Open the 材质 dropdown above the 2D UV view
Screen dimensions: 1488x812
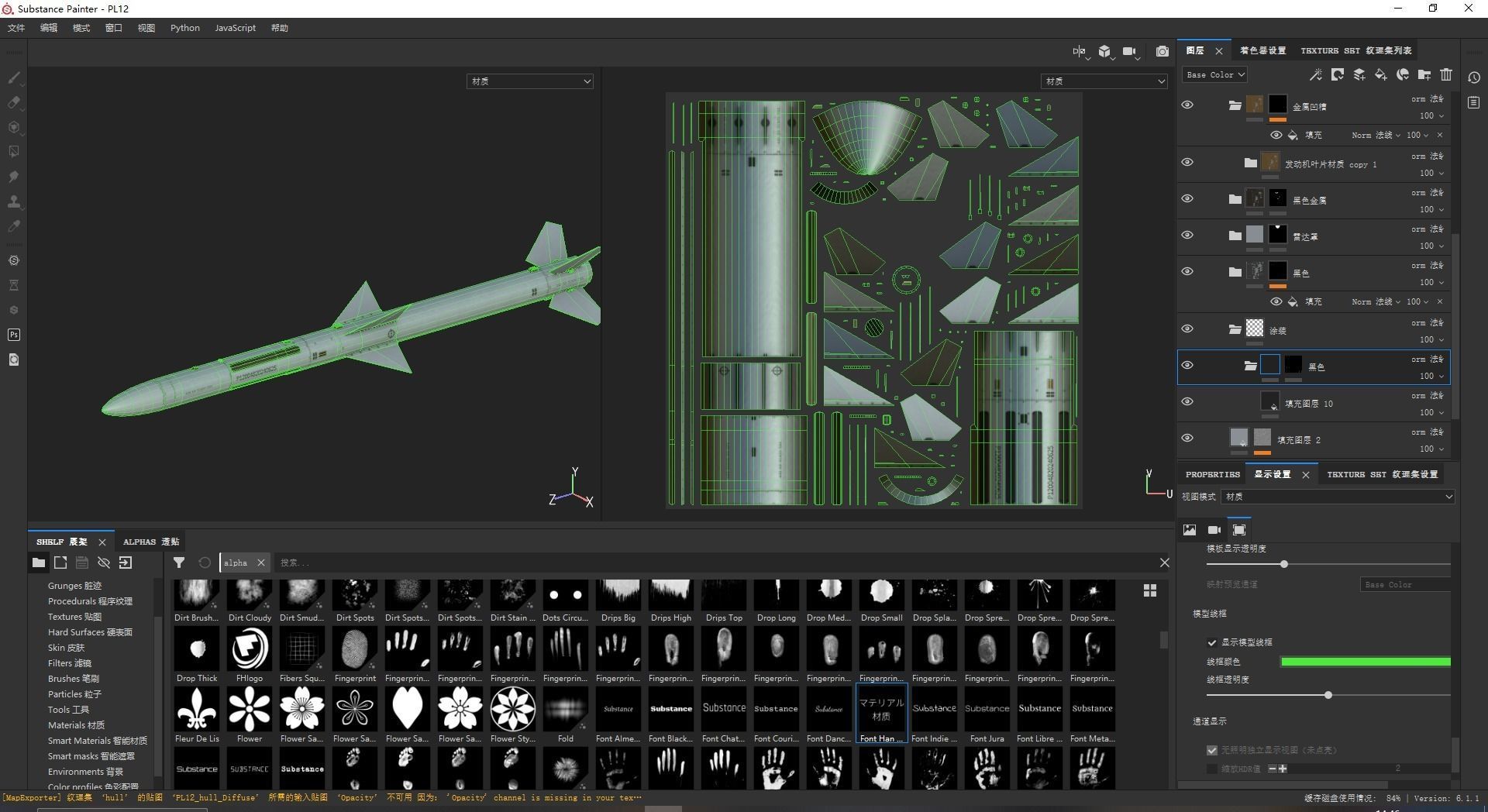click(1104, 81)
